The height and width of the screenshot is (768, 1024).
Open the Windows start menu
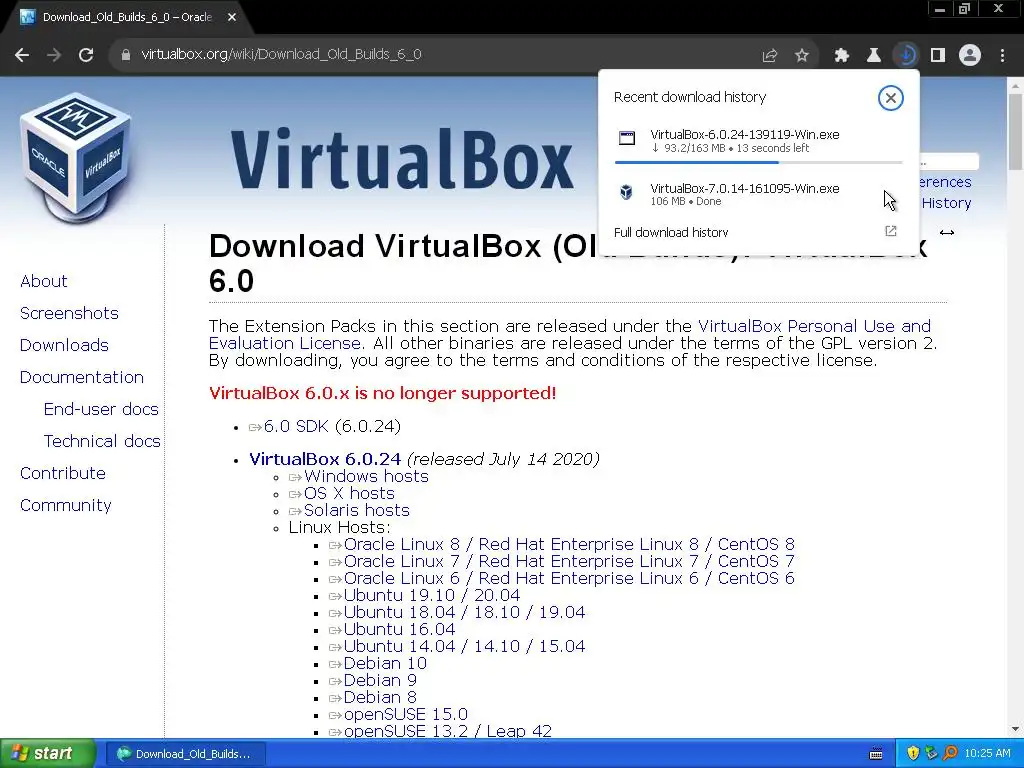(x=46, y=754)
